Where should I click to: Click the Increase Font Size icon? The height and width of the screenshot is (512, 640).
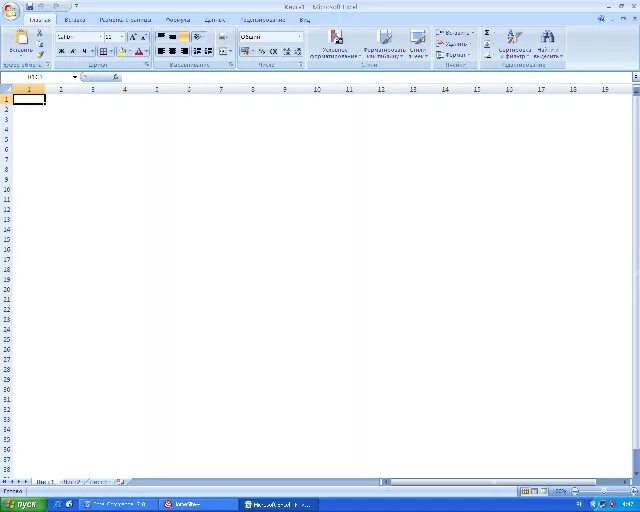(133, 37)
